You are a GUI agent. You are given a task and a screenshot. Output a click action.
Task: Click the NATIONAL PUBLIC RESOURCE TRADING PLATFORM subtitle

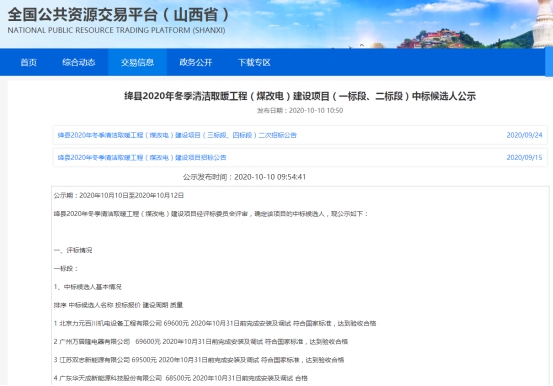(116, 30)
